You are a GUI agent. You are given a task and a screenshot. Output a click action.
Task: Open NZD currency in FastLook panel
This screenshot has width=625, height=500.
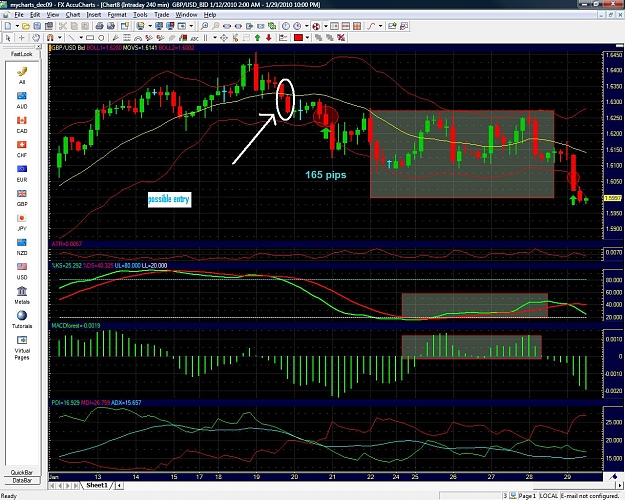(22, 247)
